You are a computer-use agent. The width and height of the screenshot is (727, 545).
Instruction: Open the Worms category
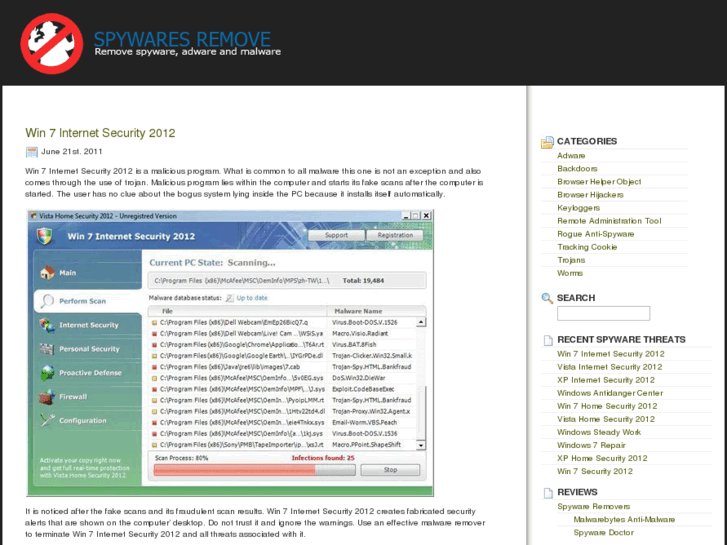pyautogui.click(x=570, y=273)
